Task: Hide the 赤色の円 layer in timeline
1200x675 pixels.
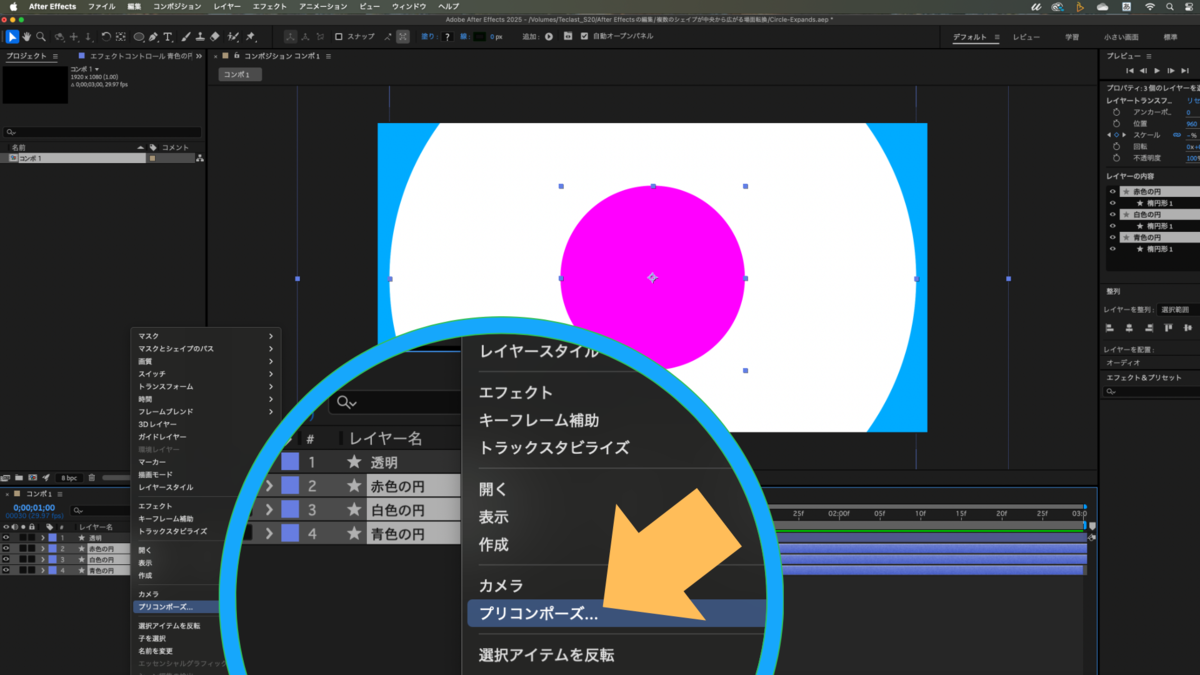Action: pyautogui.click(x=6, y=549)
